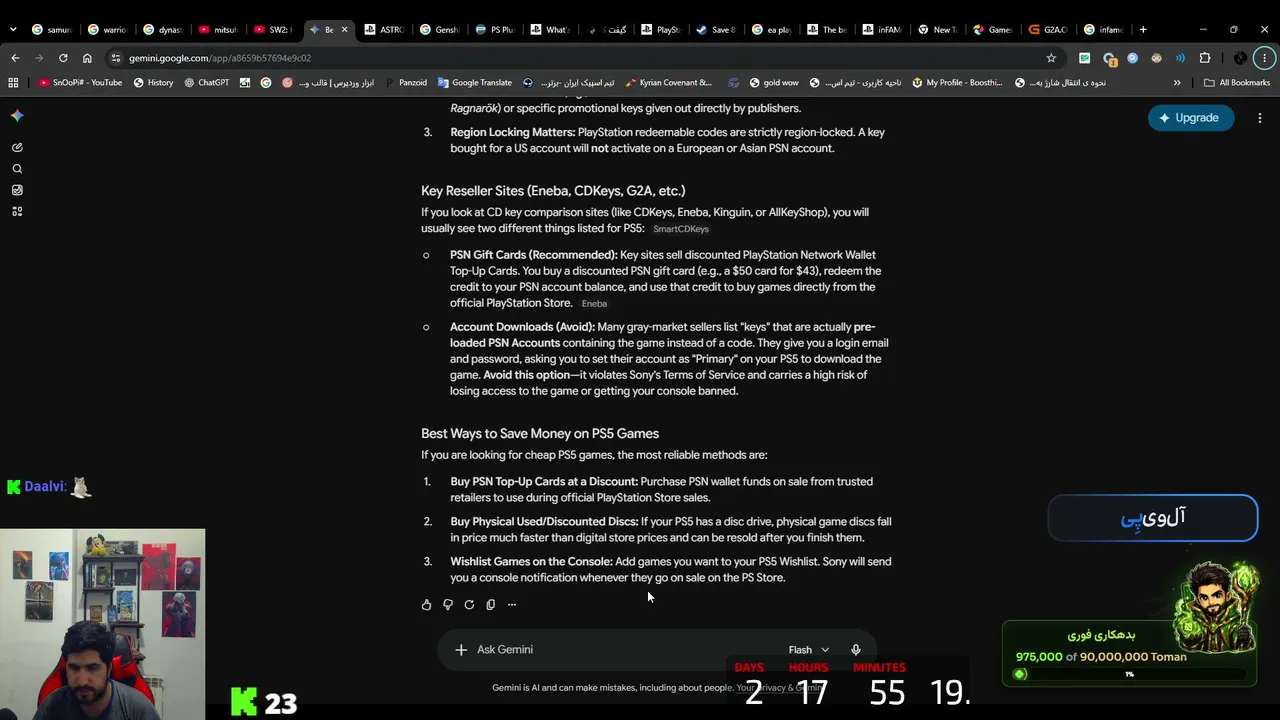1280x720 pixels.
Task: Open the All Bookmarks folder
Action: click(1237, 83)
